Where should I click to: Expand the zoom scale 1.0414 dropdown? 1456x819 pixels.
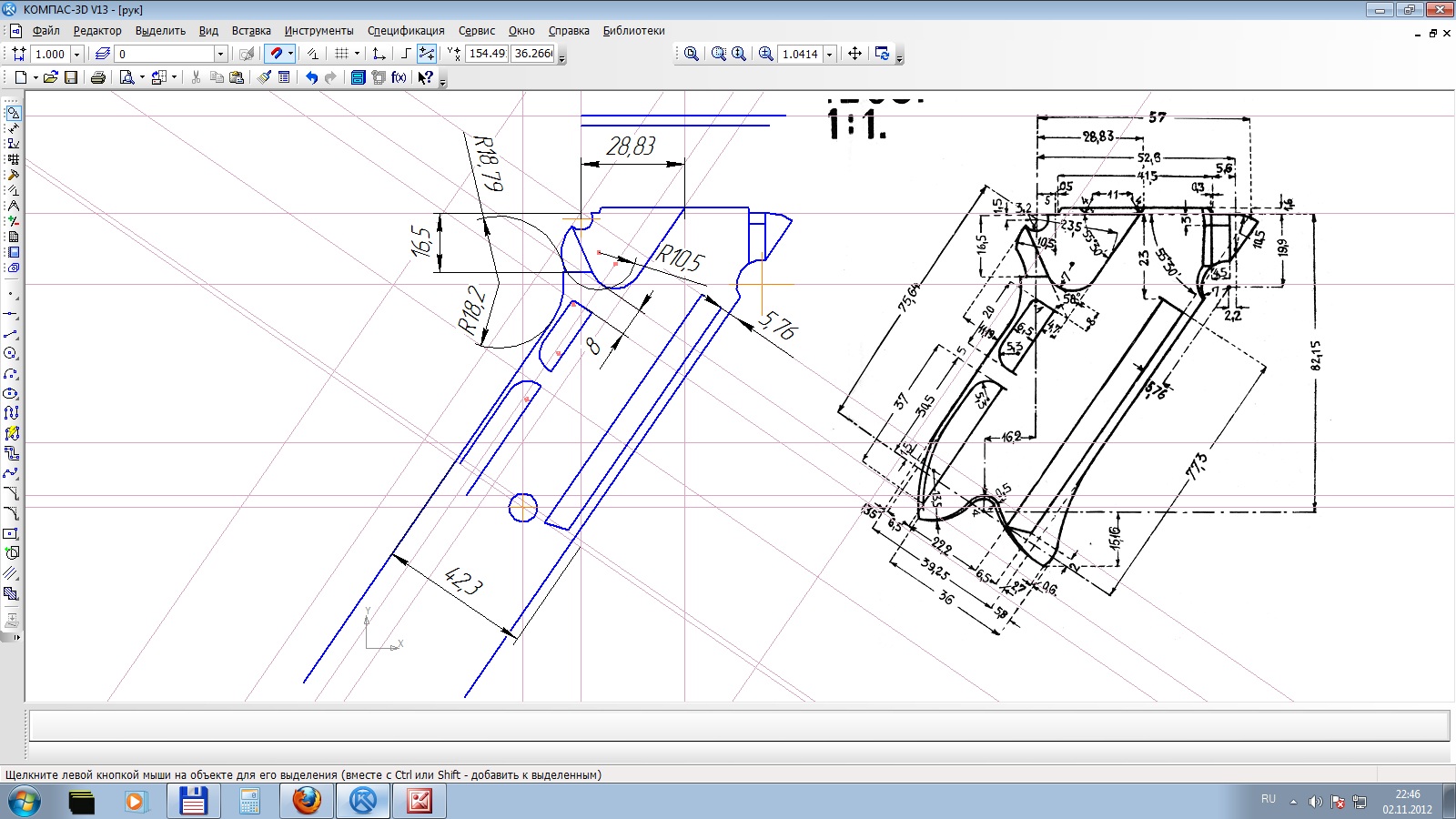coord(829,54)
